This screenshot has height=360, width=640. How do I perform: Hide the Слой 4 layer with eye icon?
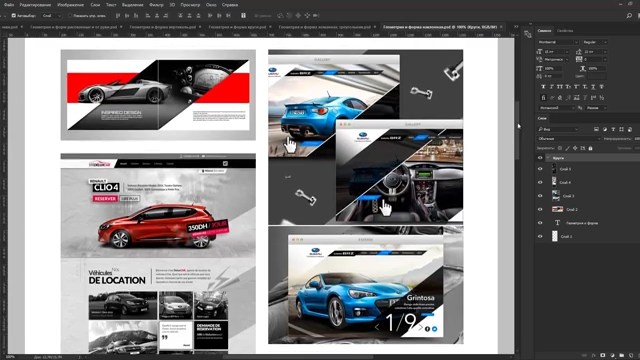pyautogui.click(x=540, y=182)
